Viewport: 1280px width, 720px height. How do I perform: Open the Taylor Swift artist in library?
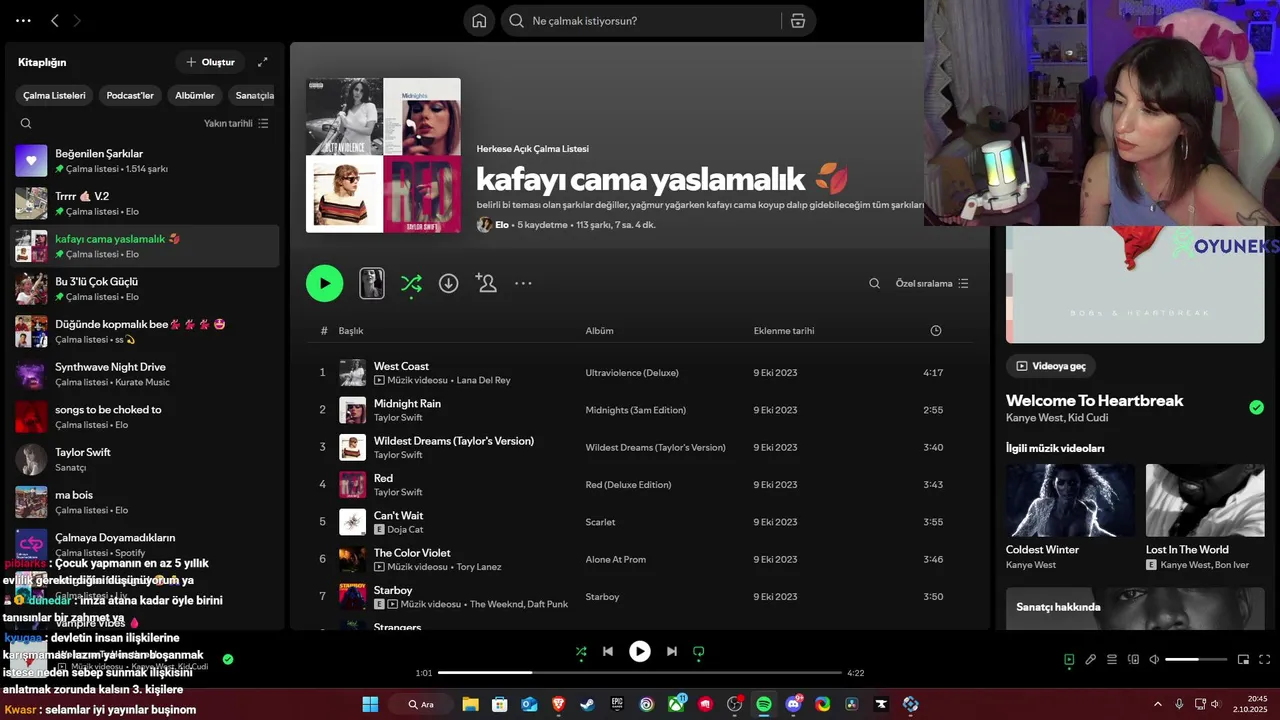click(145, 459)
